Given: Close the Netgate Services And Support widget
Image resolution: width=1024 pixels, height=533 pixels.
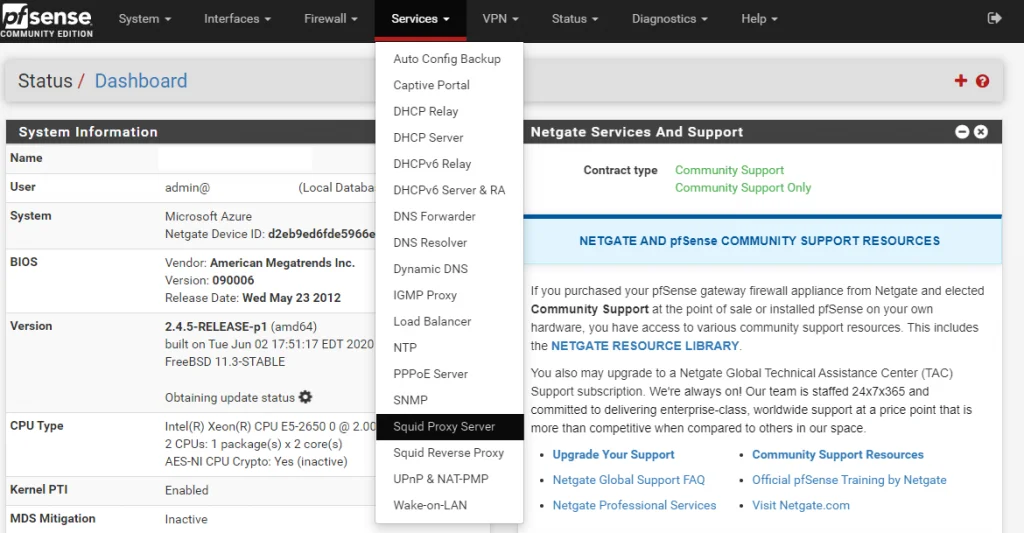Looking at the screenshot, I should (x=981, y=132).
